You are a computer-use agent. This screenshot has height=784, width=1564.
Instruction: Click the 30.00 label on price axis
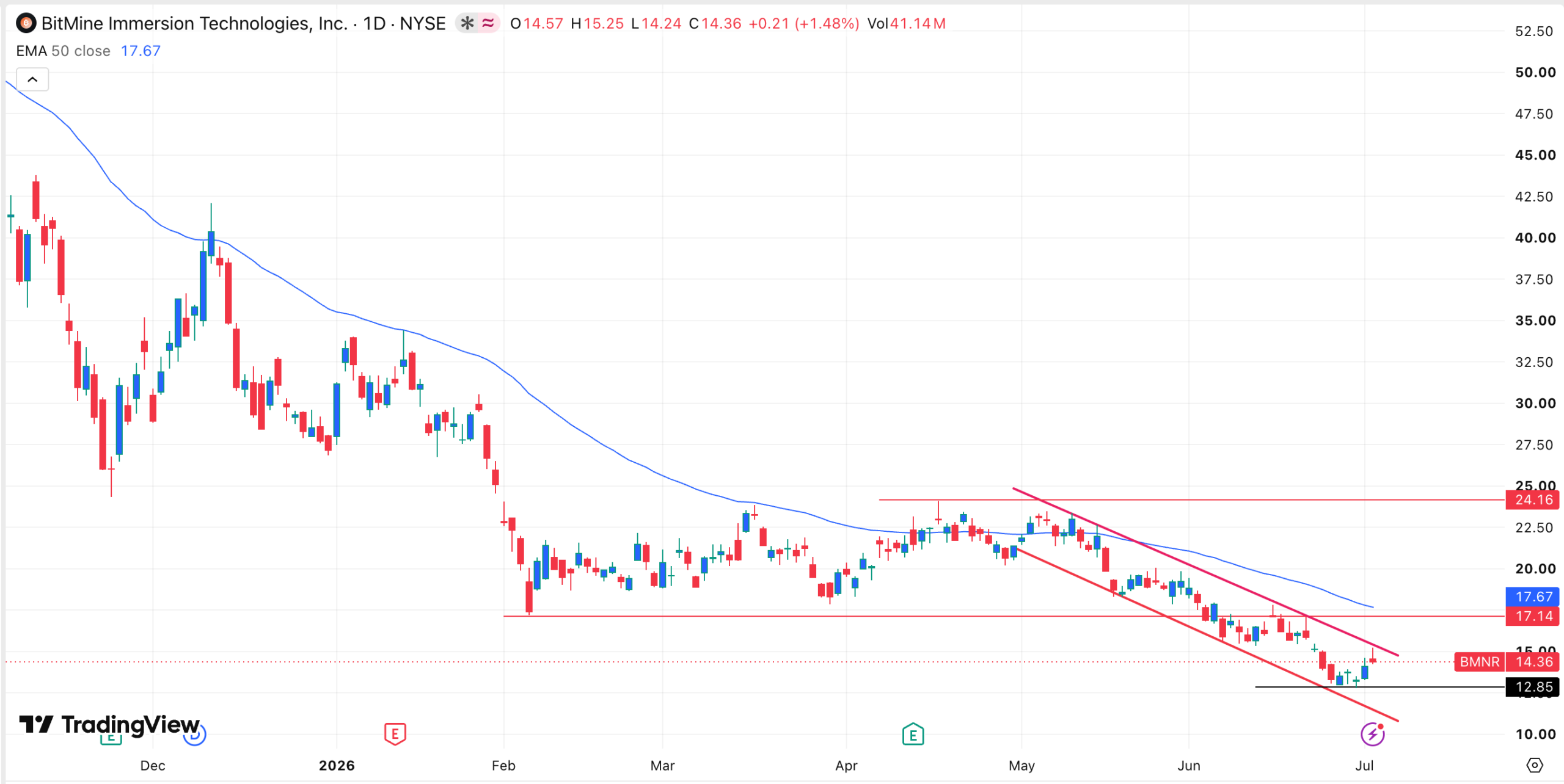coord(1535,403)
